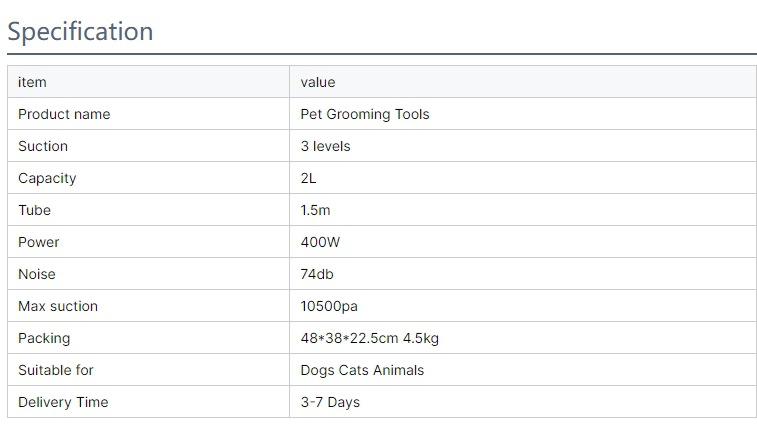Select the 'Noise' row label
The height and width of the screenshot is (436, 757).
click(x=37, y=274)
